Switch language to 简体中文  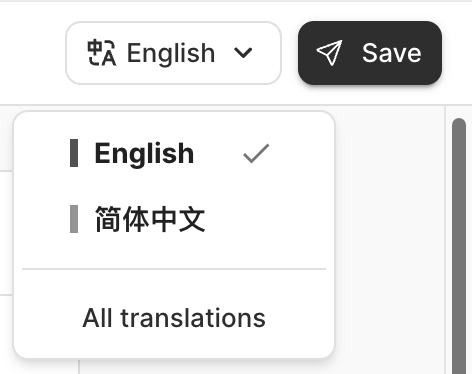click(x=174, y=219)
